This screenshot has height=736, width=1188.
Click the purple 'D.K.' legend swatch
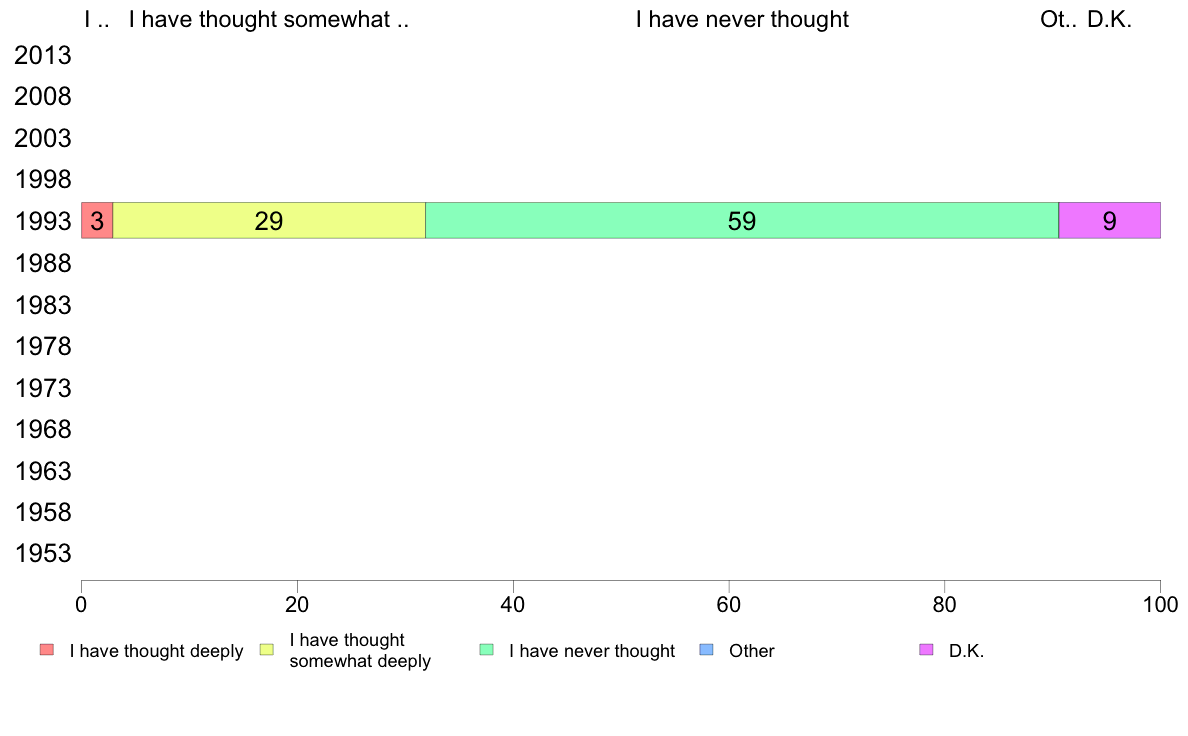(926, 650)
